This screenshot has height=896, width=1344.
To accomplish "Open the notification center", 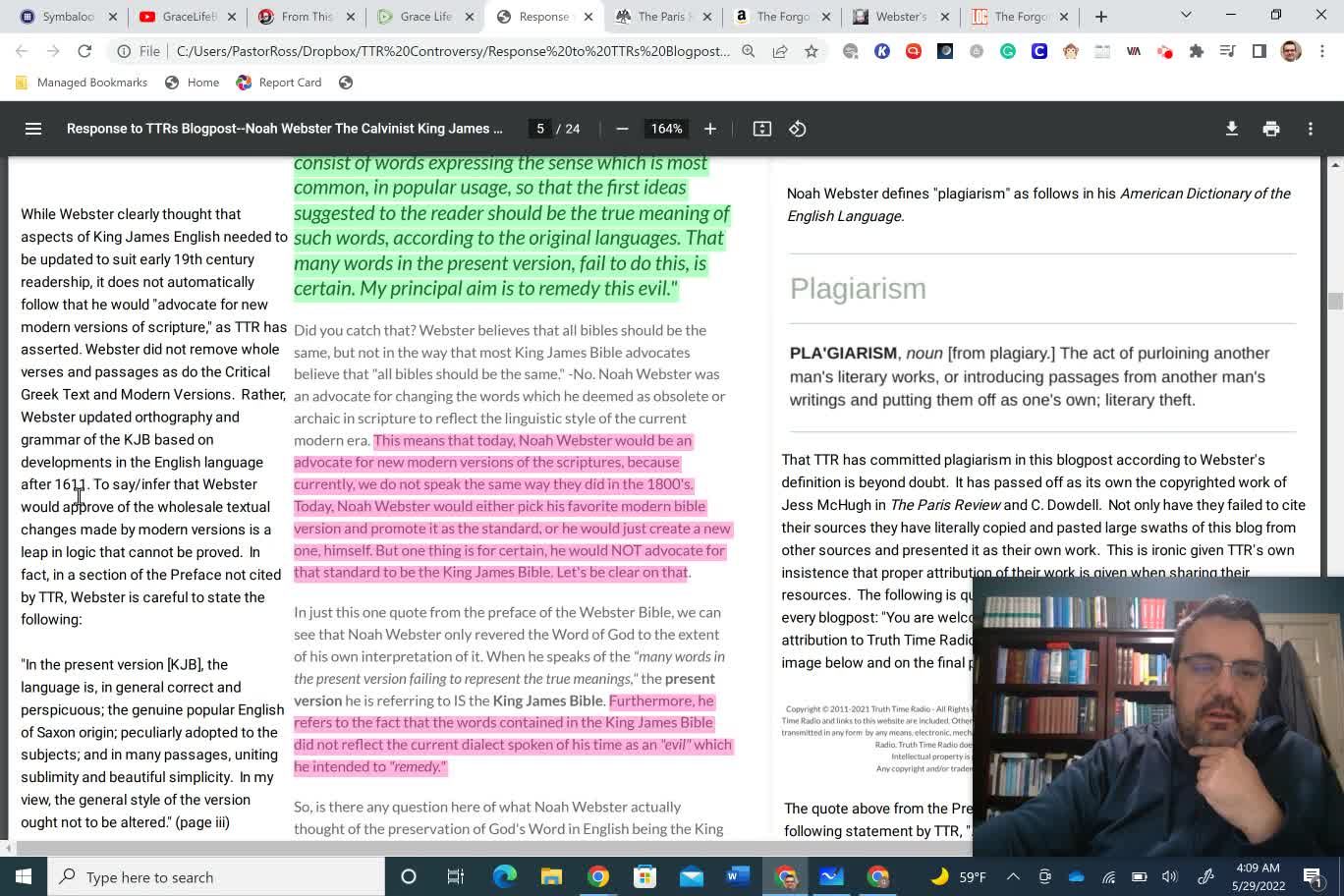I will [1313, 876].
